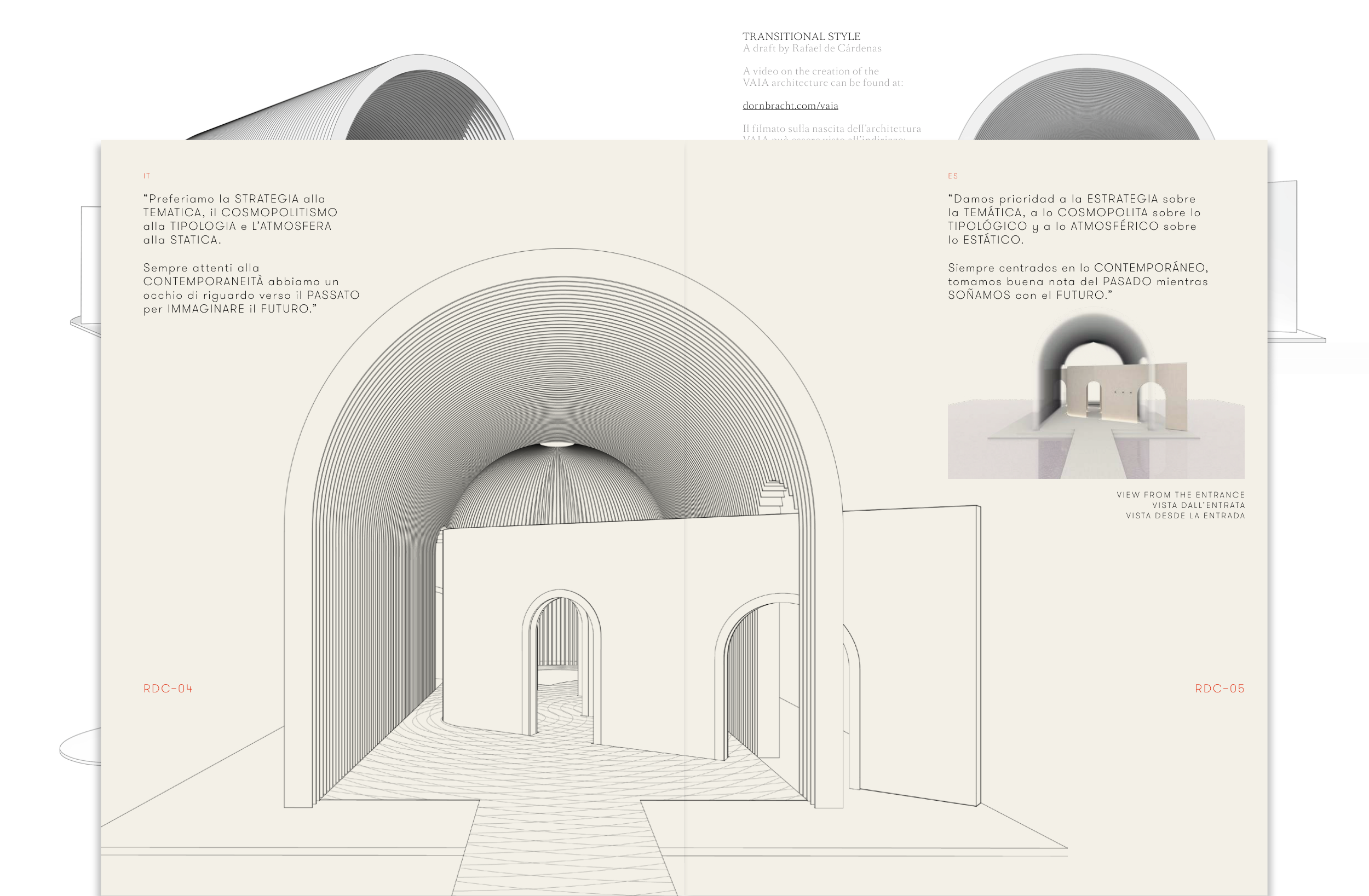Select the red ES language label

pos(952,176)
